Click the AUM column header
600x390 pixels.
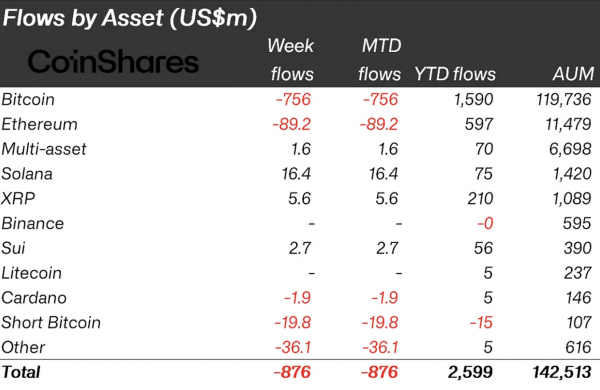click(573, 74)
